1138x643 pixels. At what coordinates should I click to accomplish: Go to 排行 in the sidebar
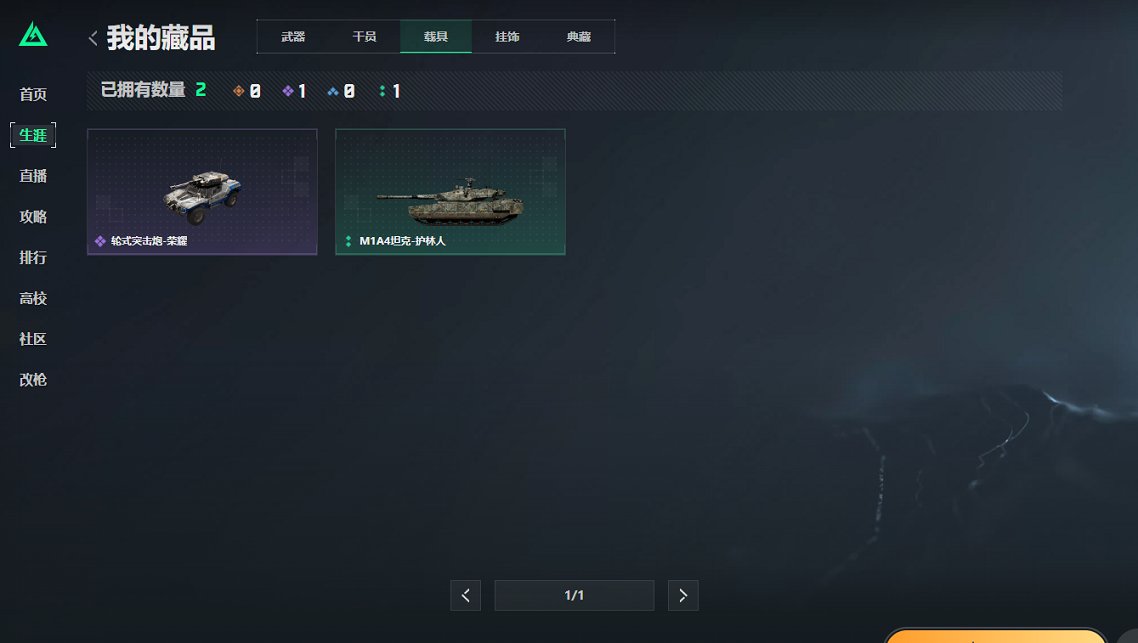tap(33, 257)
